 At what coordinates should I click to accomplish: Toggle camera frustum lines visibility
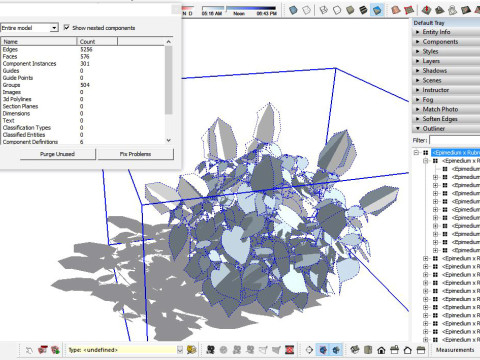coord(263,350)
